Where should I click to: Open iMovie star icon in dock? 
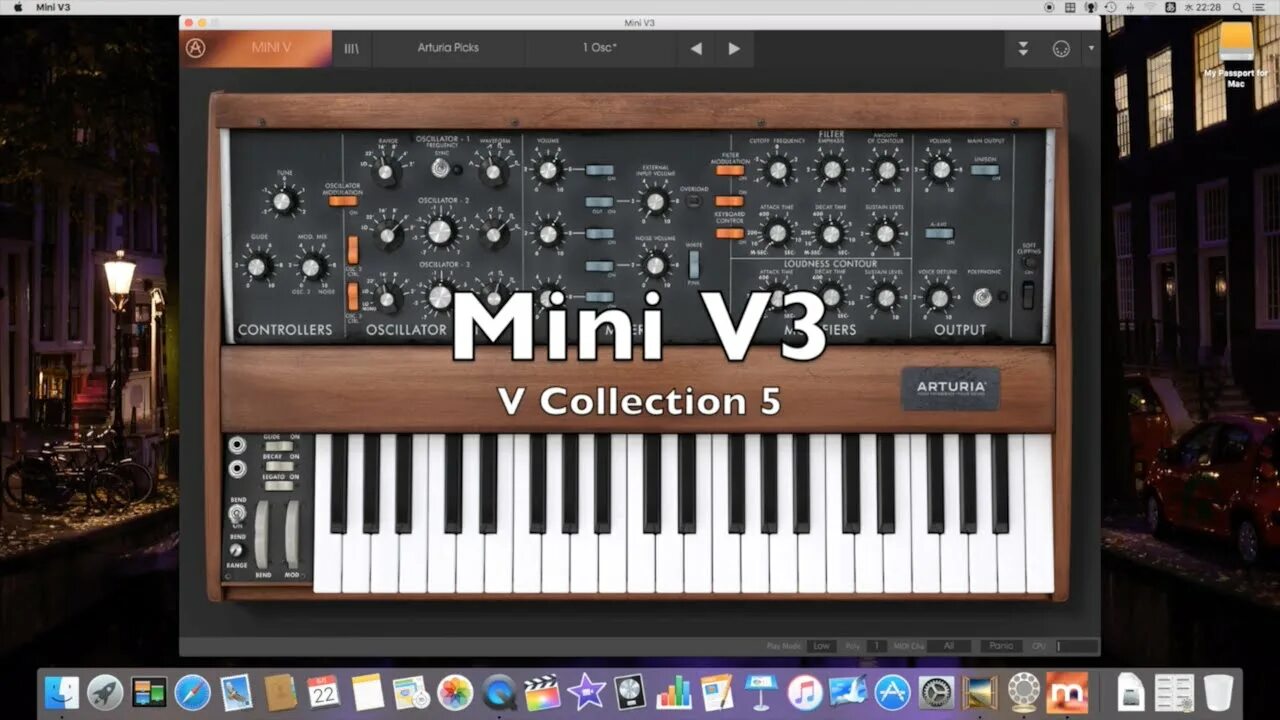pyautogui.click(x=586, y=692)
